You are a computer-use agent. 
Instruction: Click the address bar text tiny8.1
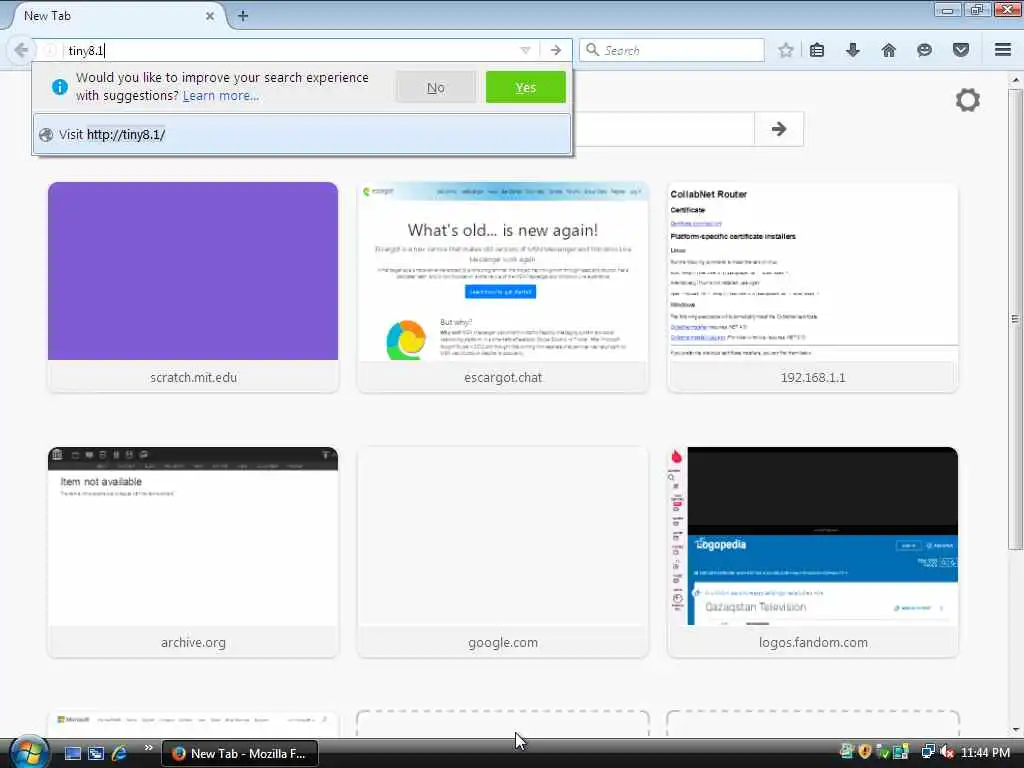click(x=86, y=51)
